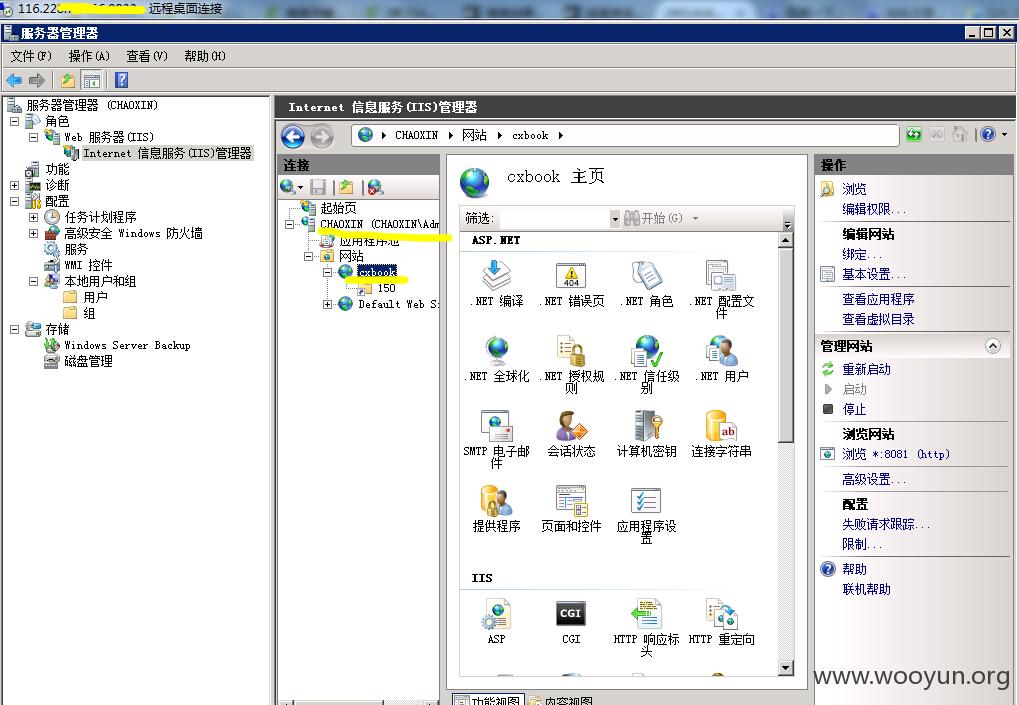Click the IIS manager back navigation arrow
Viewport: 1019px width, 705px height.
(293, 136)
